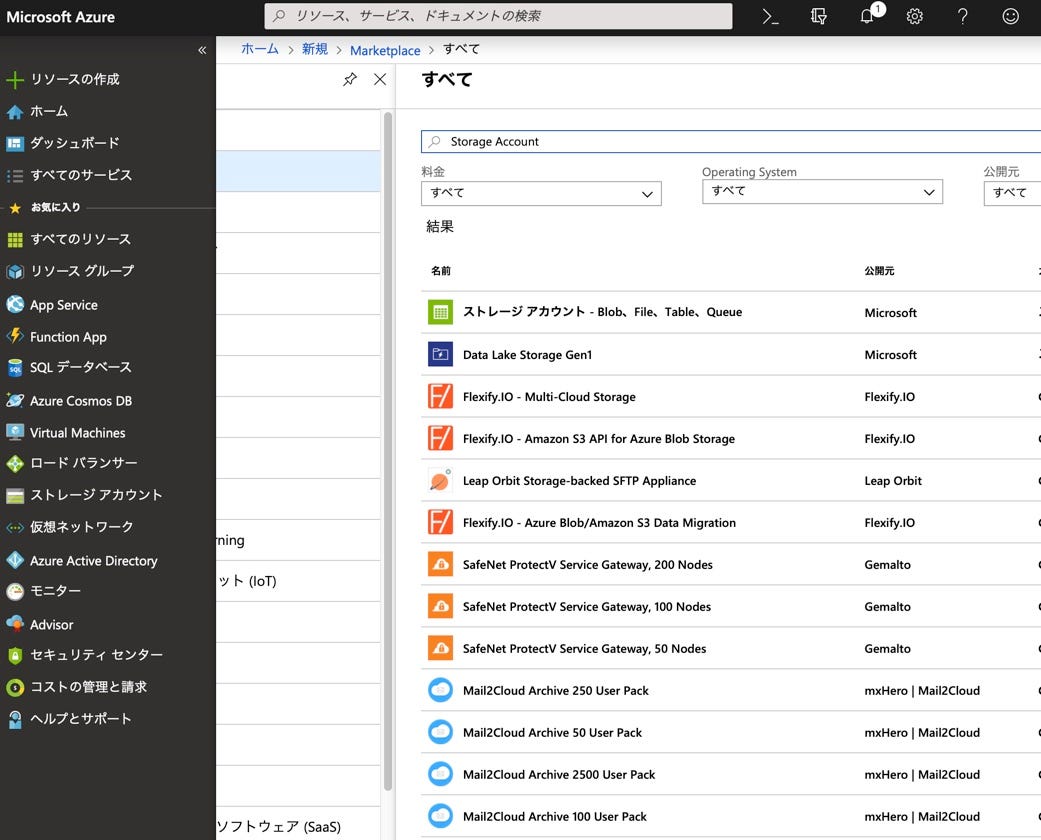Open help question mark icon
Screen dimensions: 1041x840
click(x=963, y=17)
